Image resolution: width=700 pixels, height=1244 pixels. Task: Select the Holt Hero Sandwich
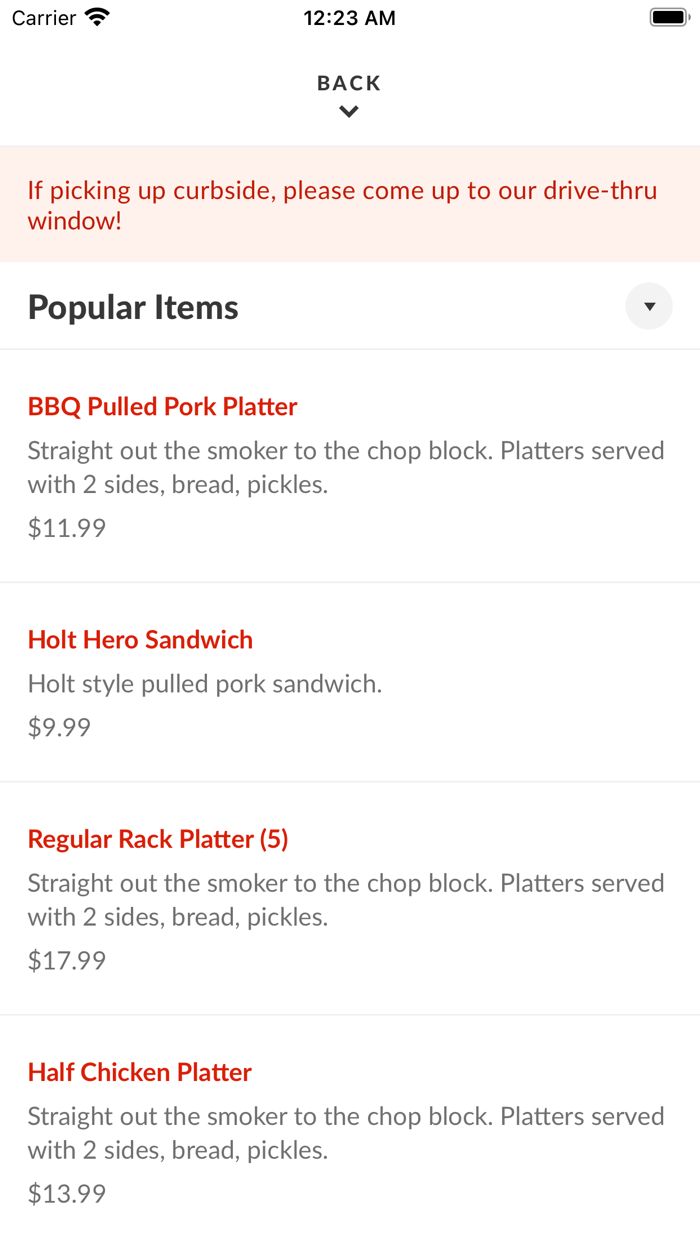[140, 639]
